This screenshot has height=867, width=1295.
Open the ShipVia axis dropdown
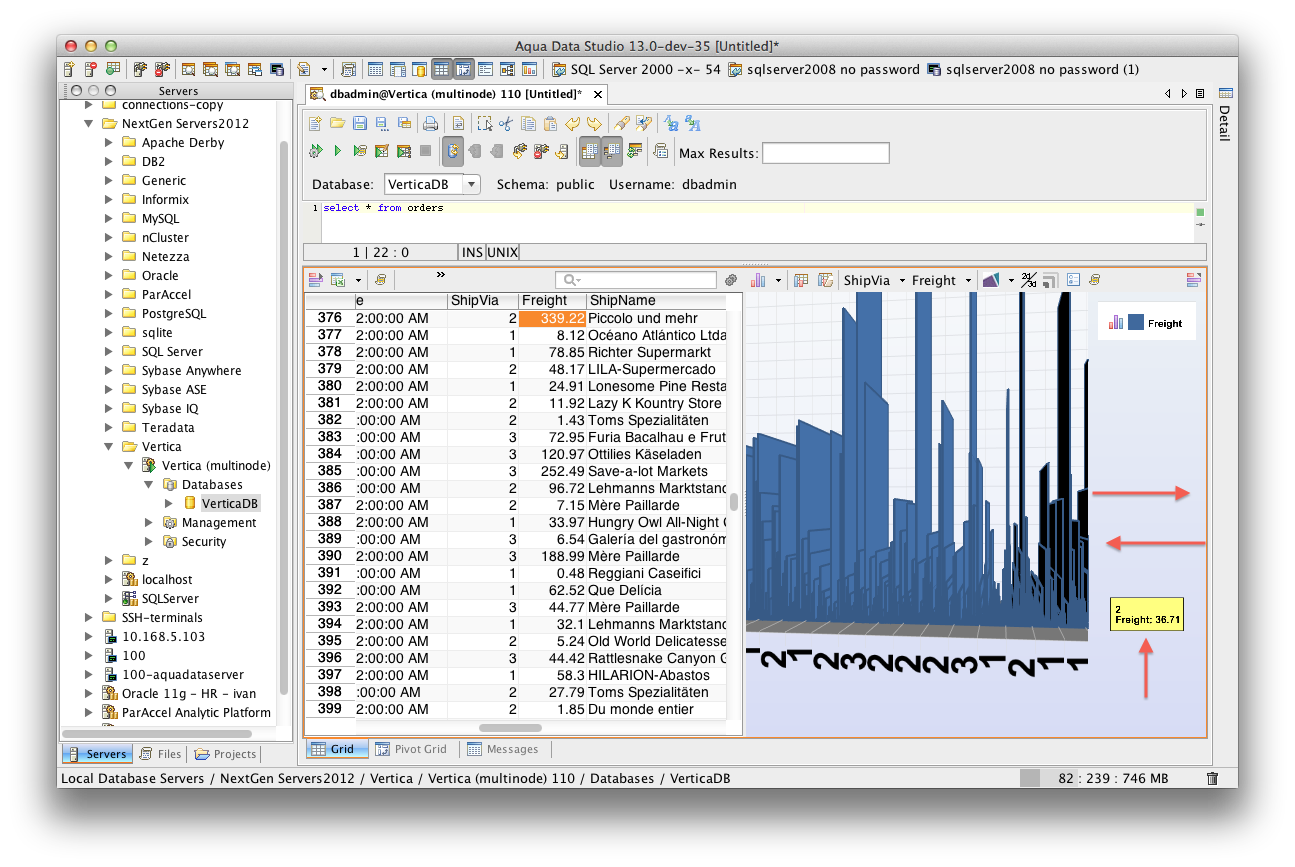tap(874, 281)
